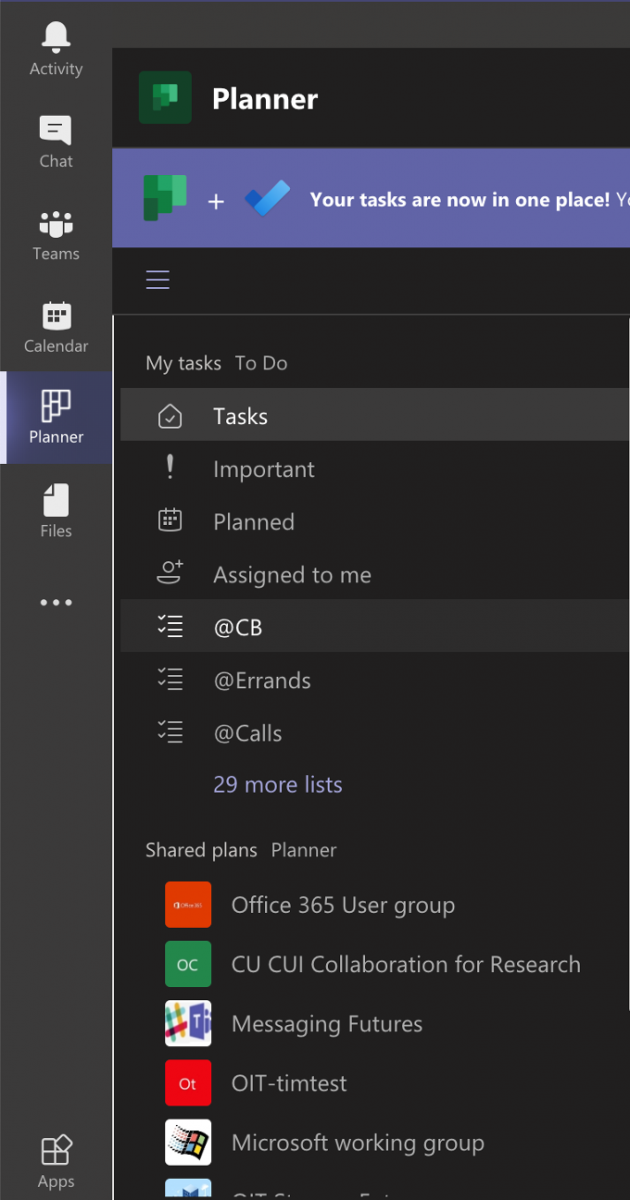Open Files in the left rail
Image resolution: width=630 pixels, height=1200 pixels.
click(56, 510)
